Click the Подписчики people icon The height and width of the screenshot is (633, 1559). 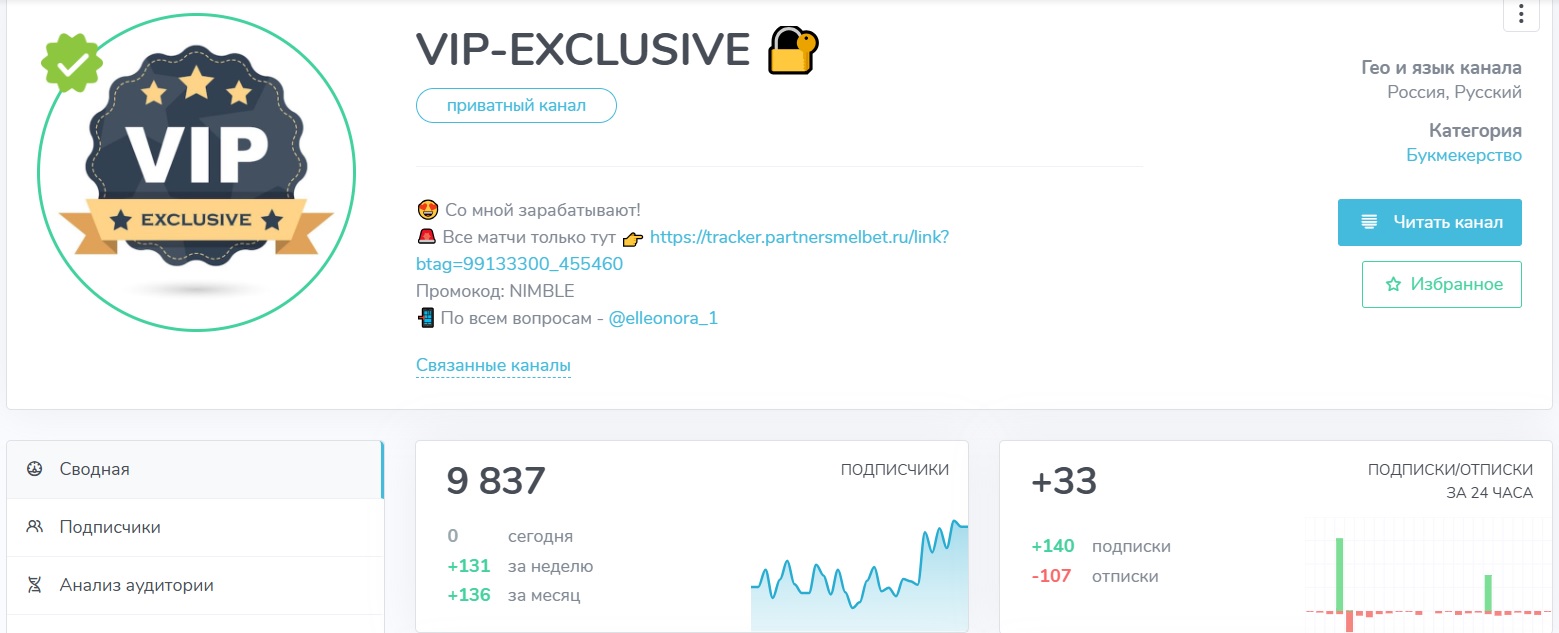click(x=34, y=527)
